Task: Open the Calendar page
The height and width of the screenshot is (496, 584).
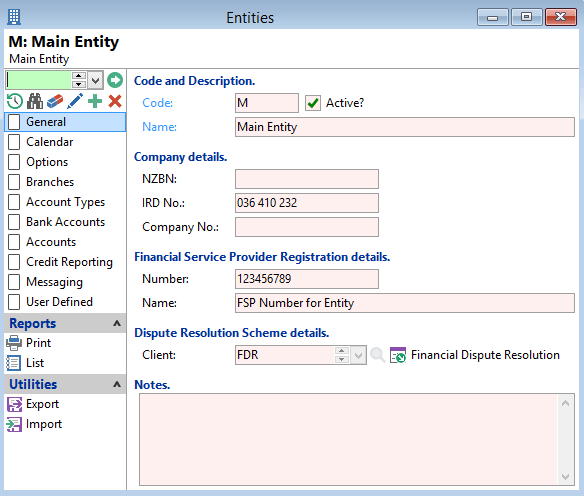Action: (x=65, y=142)
